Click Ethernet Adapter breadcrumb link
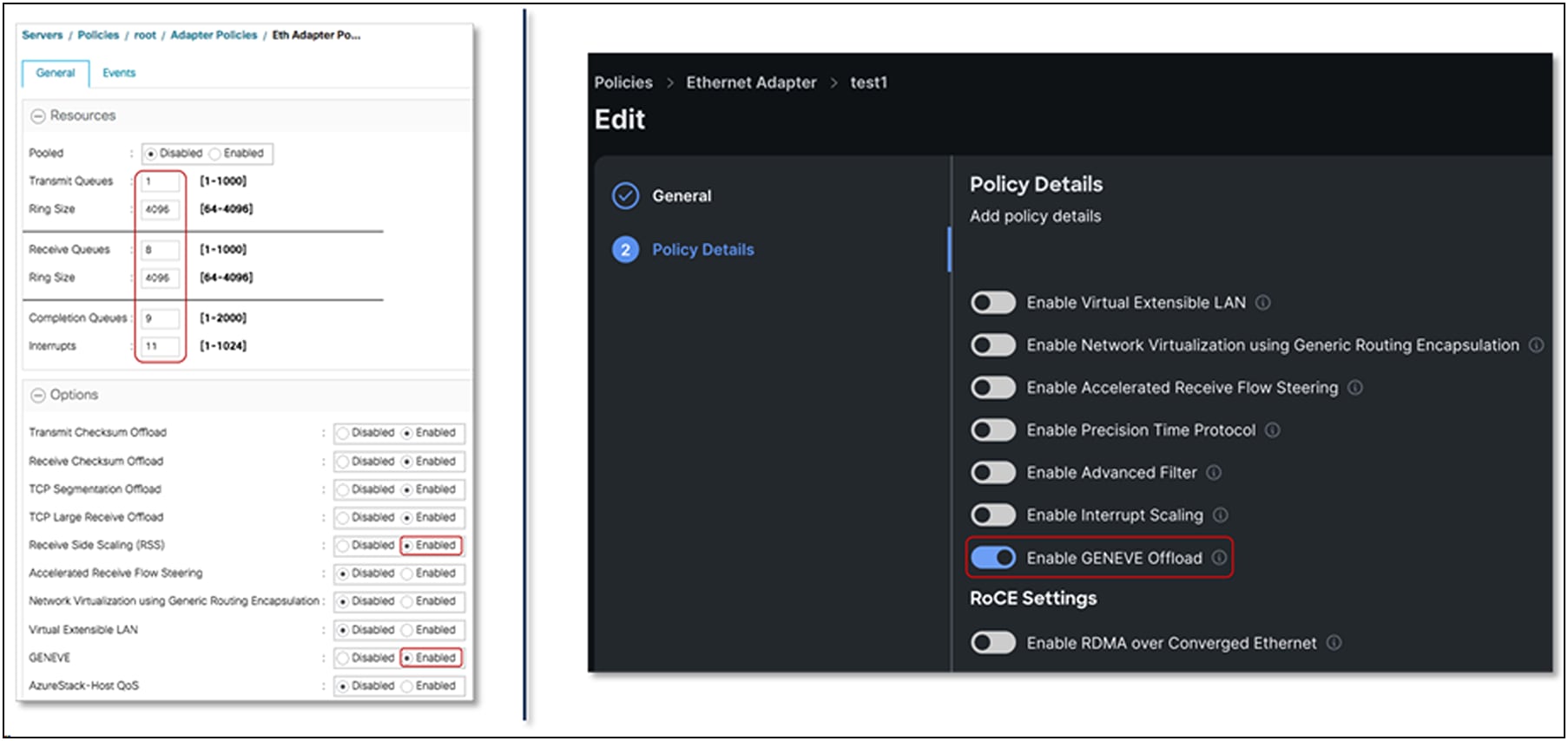Image resolution: width=1568 pixels, height=741 pixels. click(x=751, y=82)
